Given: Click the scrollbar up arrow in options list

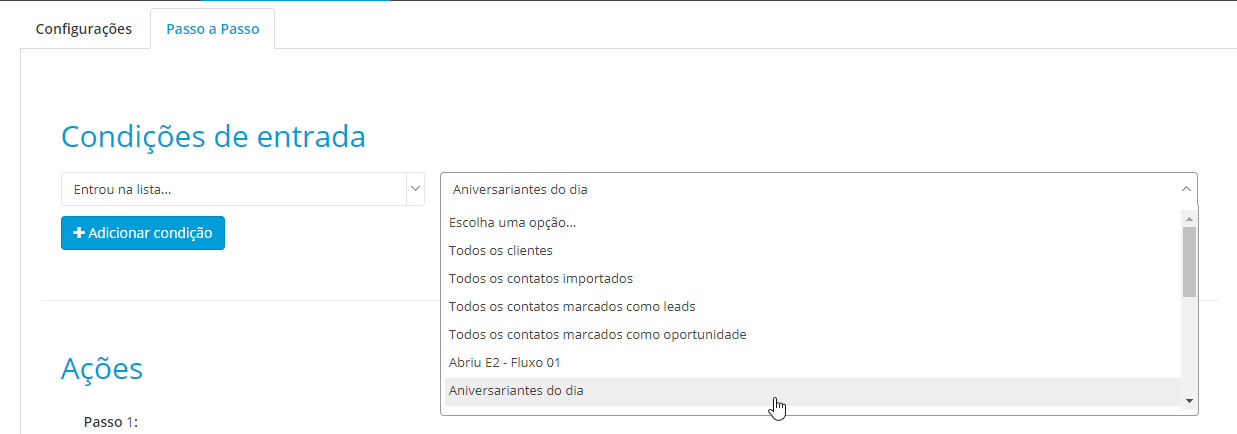Looking at the screenshot, I should point(1189,217).
